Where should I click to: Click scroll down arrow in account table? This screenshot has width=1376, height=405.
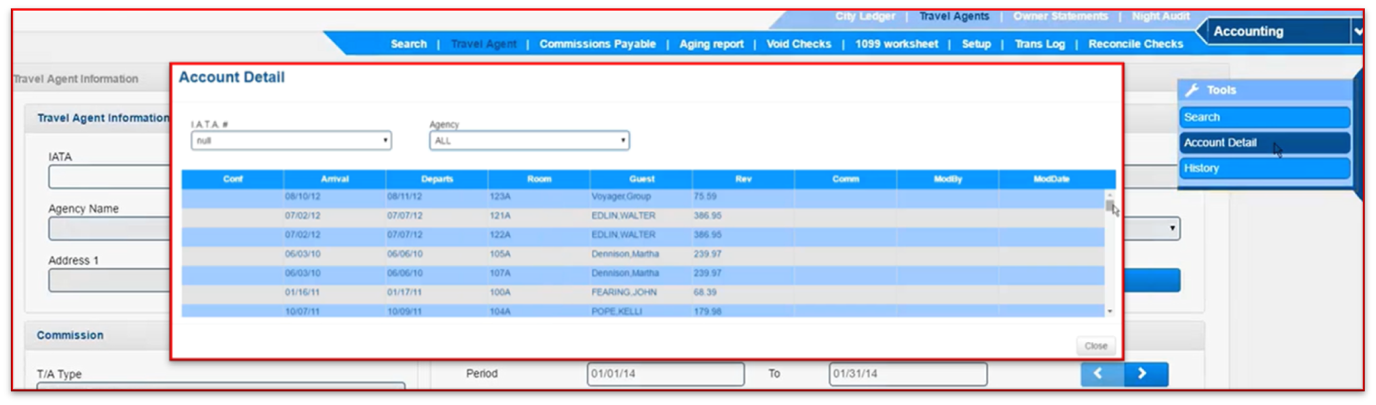(1109, 312)
